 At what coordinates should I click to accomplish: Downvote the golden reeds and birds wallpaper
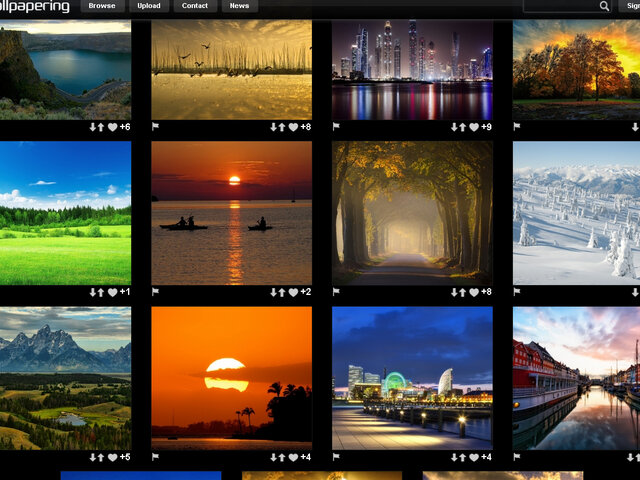click(x=273, y=127)
